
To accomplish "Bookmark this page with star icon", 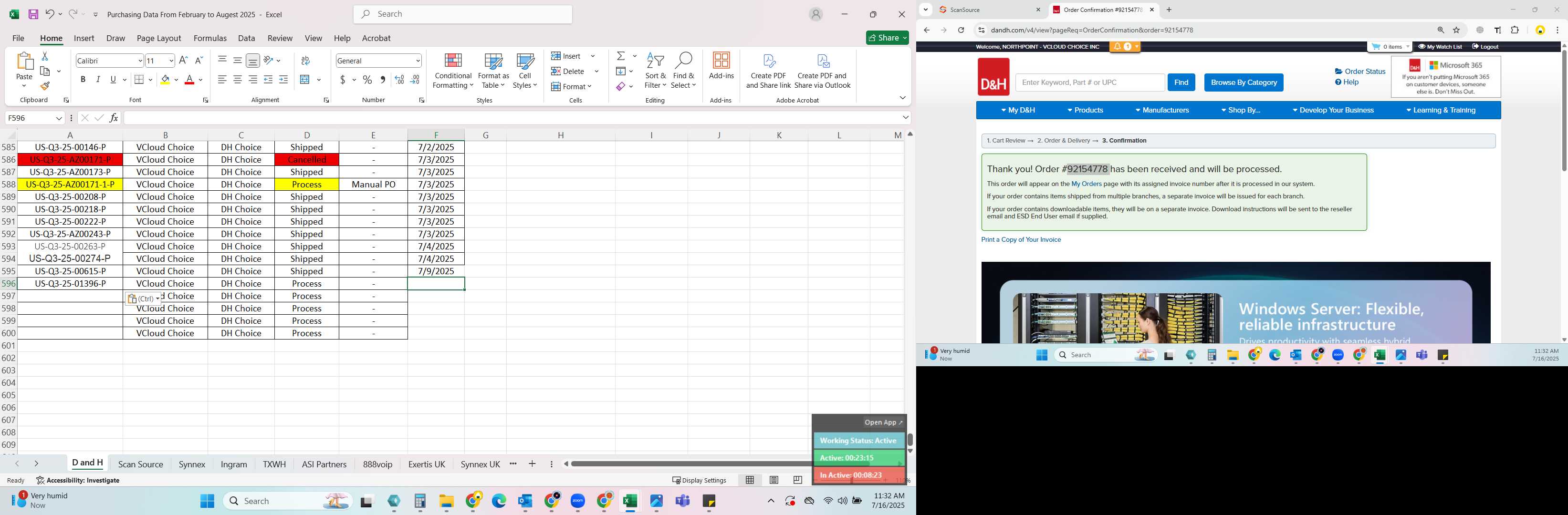I will [1457, 30].
